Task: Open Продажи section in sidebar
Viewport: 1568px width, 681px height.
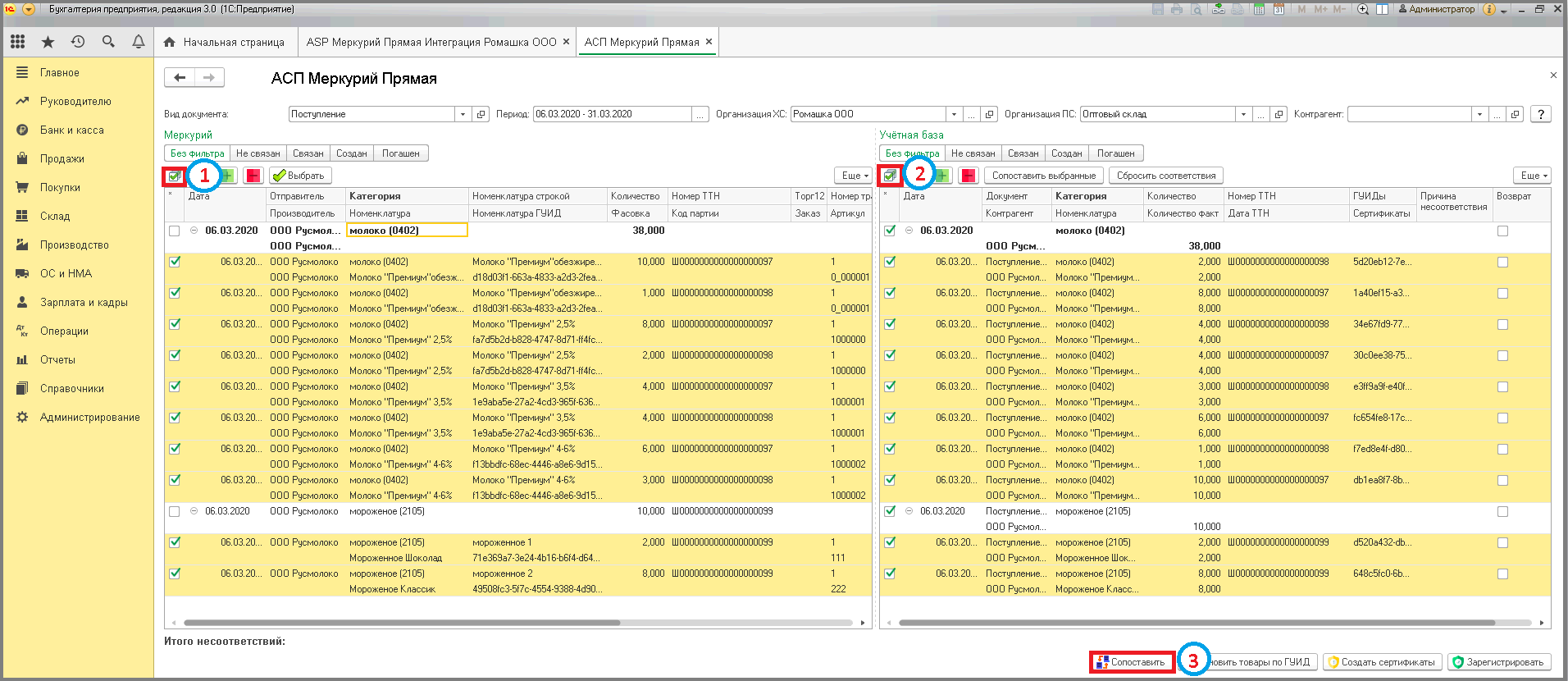Action: (62, 158)
